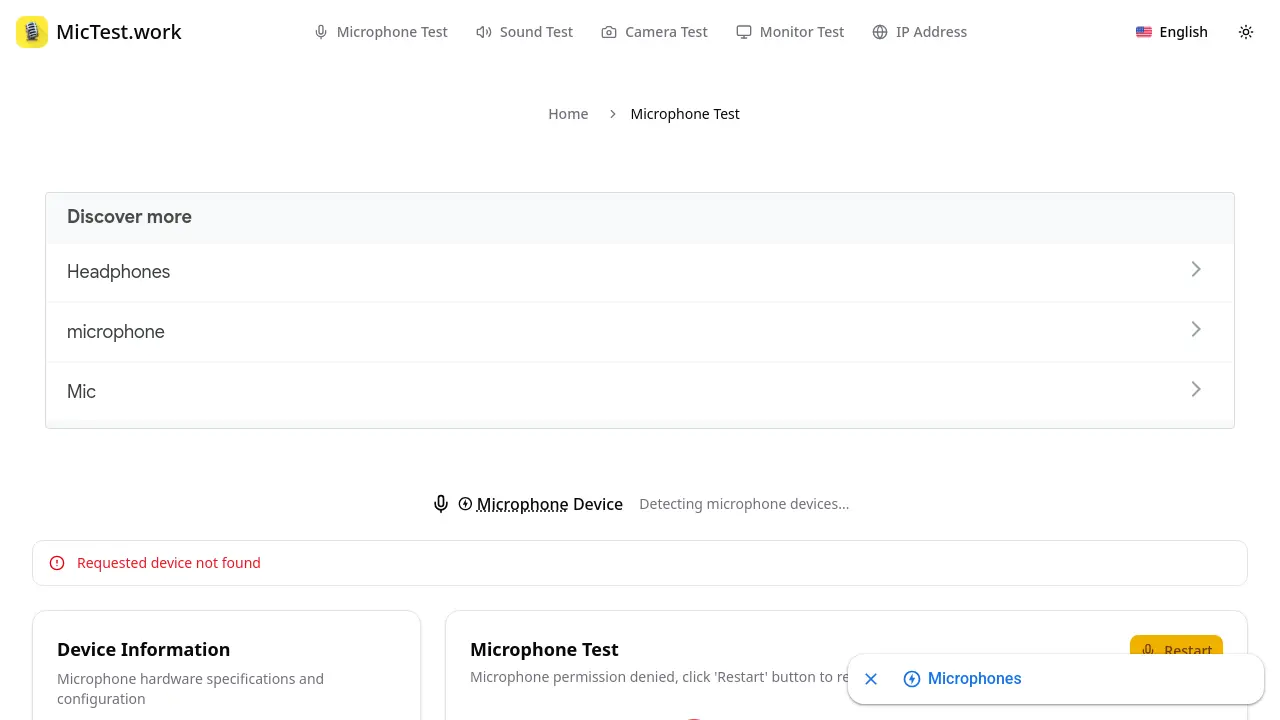Image resolution: width=1280 pixels, height=720 pixels.
Task: Click the speaker icon beside Sound Test
Action: point(484,32)
